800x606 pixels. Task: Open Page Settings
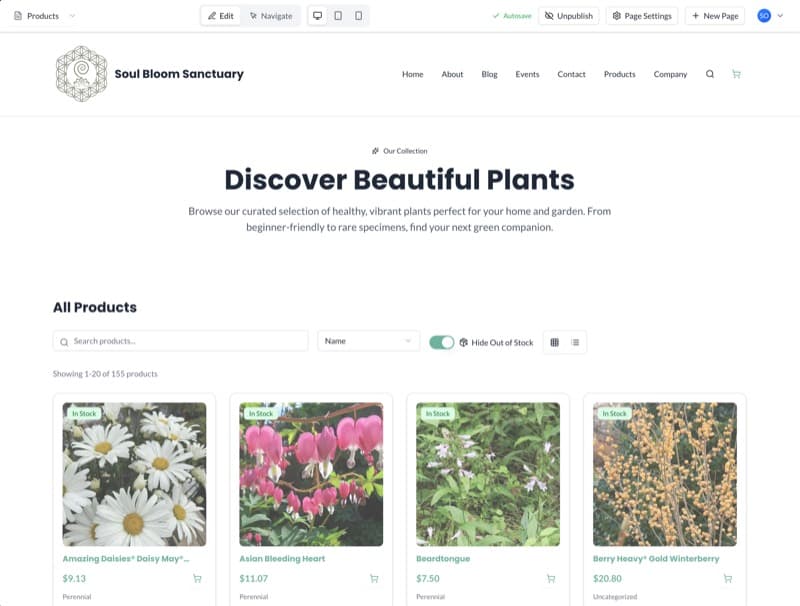(x=641, y=16)
